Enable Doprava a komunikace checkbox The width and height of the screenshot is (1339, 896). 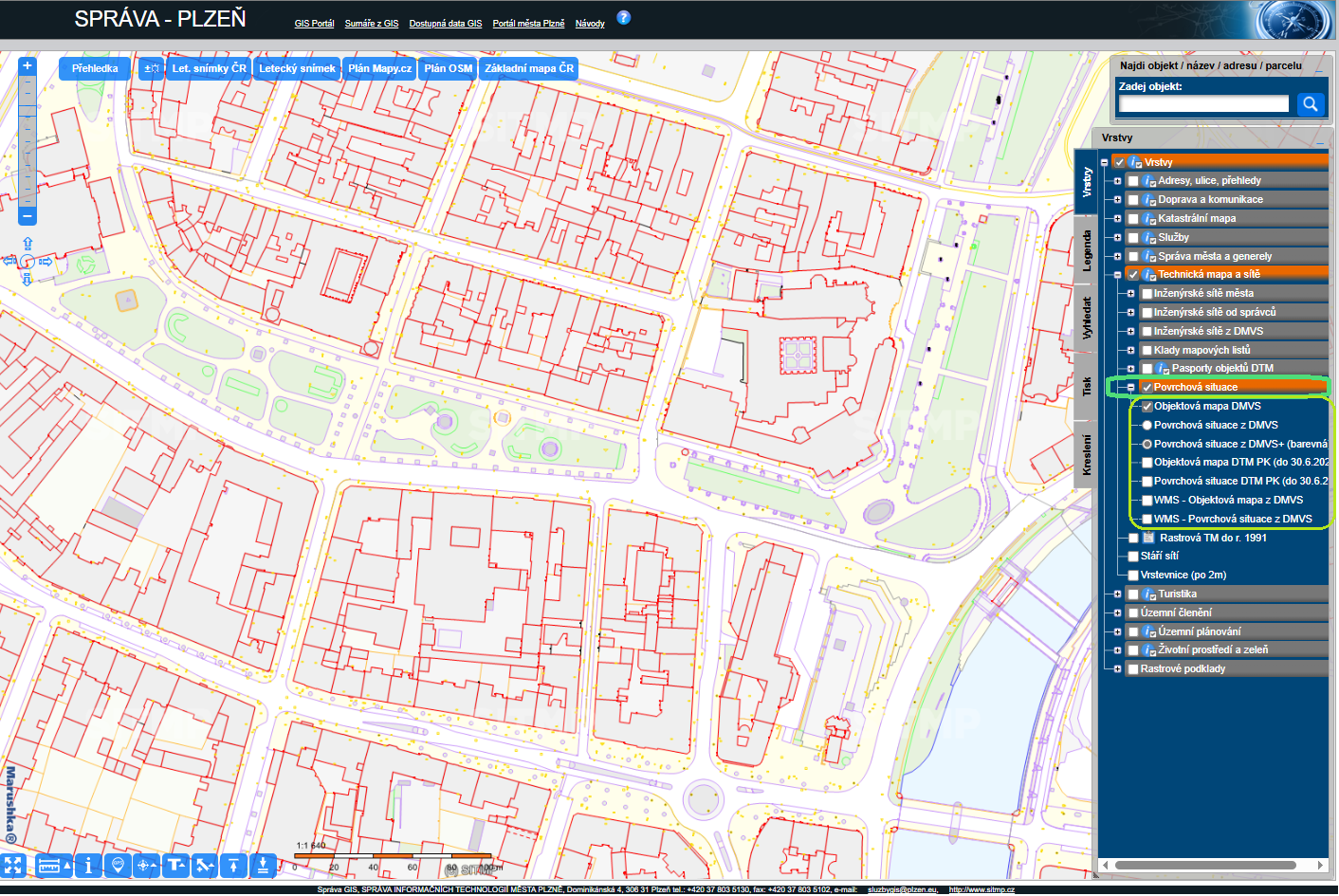pyautogui.click(x=1133, y=199)
